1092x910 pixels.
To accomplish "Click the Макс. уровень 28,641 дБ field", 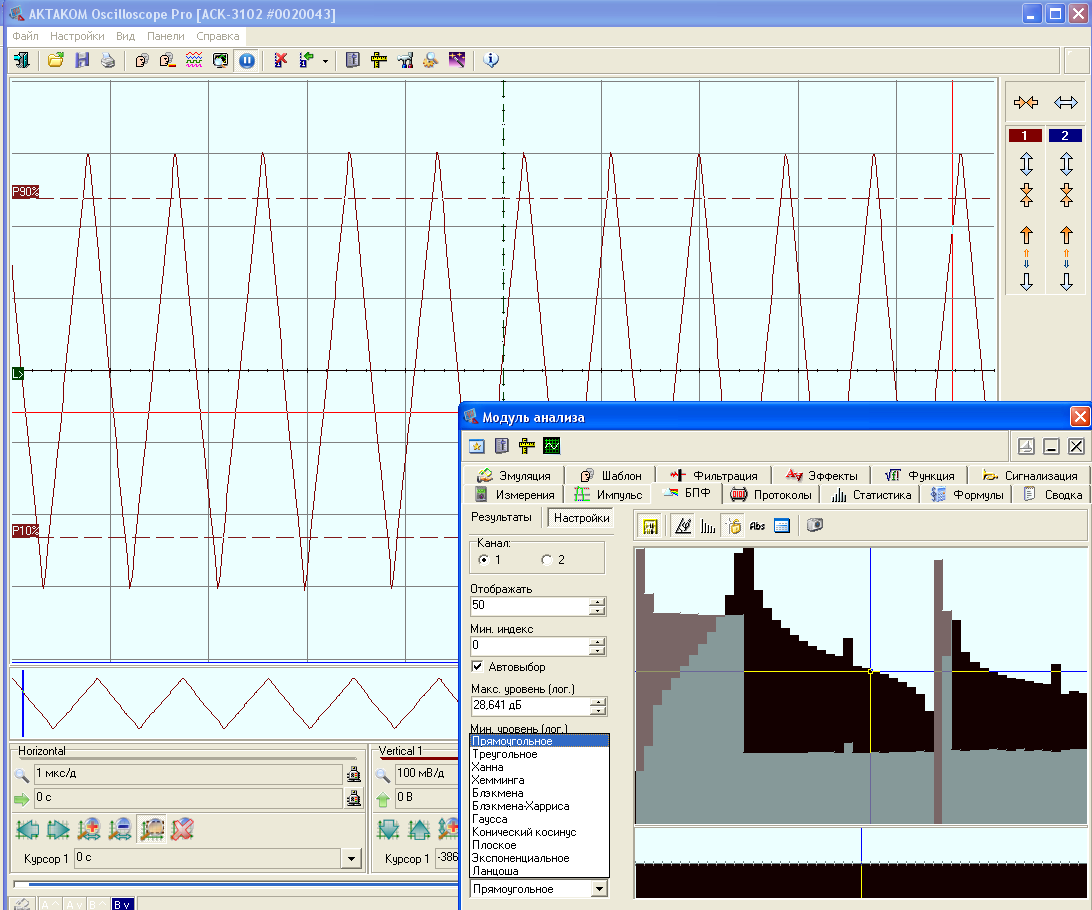I will pos(530,706).
